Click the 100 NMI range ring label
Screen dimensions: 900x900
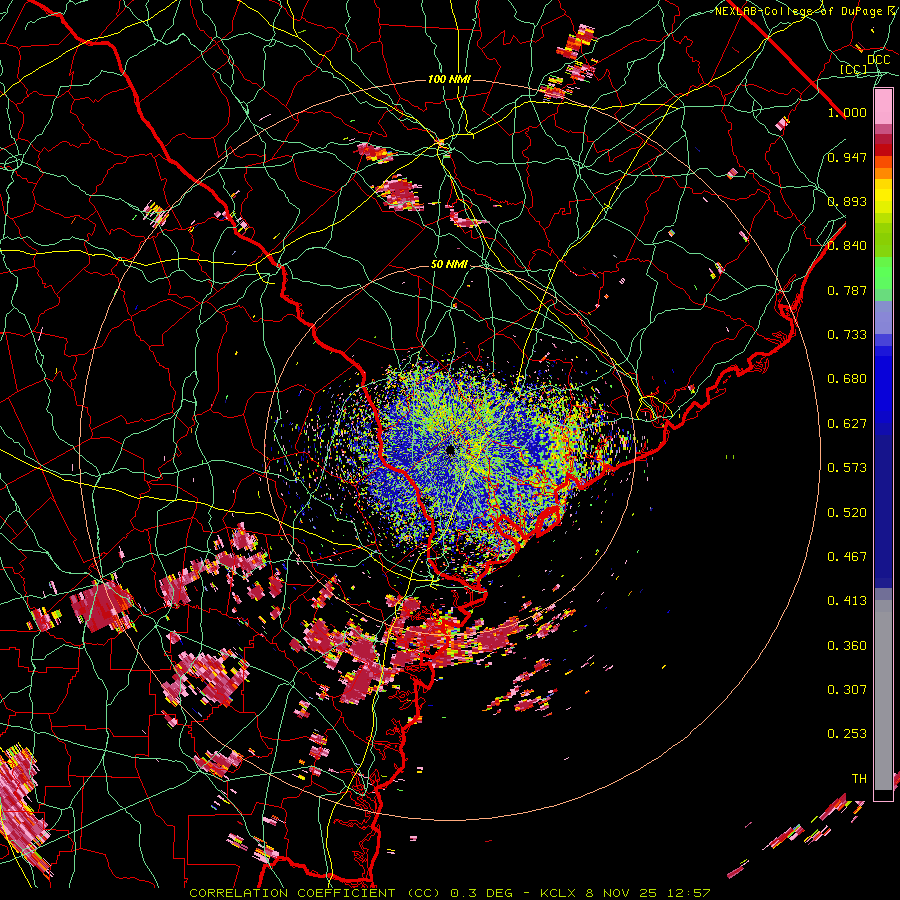[x=449, y=79]
